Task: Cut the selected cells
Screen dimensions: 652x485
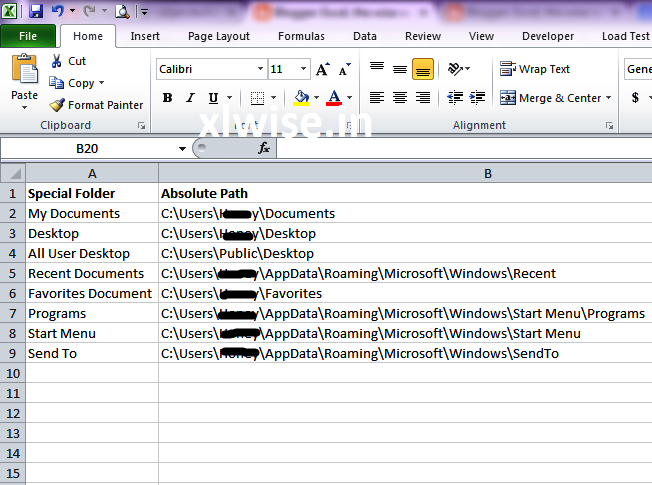Action: coord(68,61)
